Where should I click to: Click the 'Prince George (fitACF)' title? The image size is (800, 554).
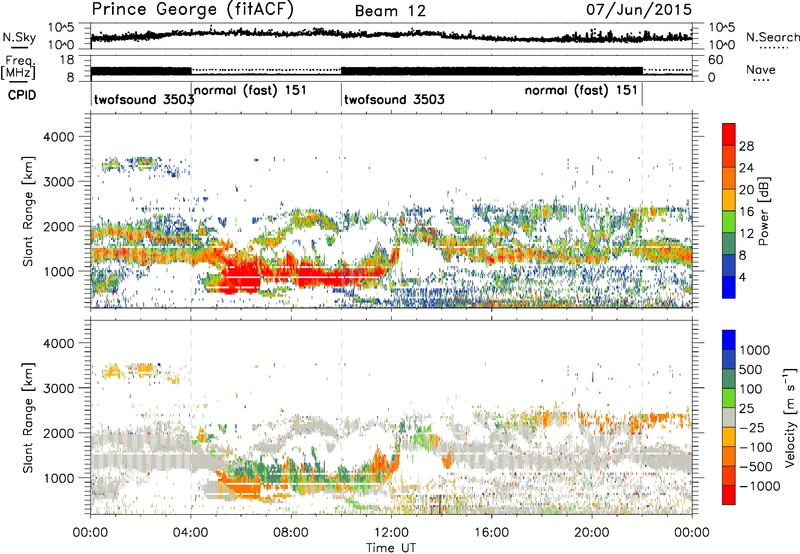coord(193,10)
